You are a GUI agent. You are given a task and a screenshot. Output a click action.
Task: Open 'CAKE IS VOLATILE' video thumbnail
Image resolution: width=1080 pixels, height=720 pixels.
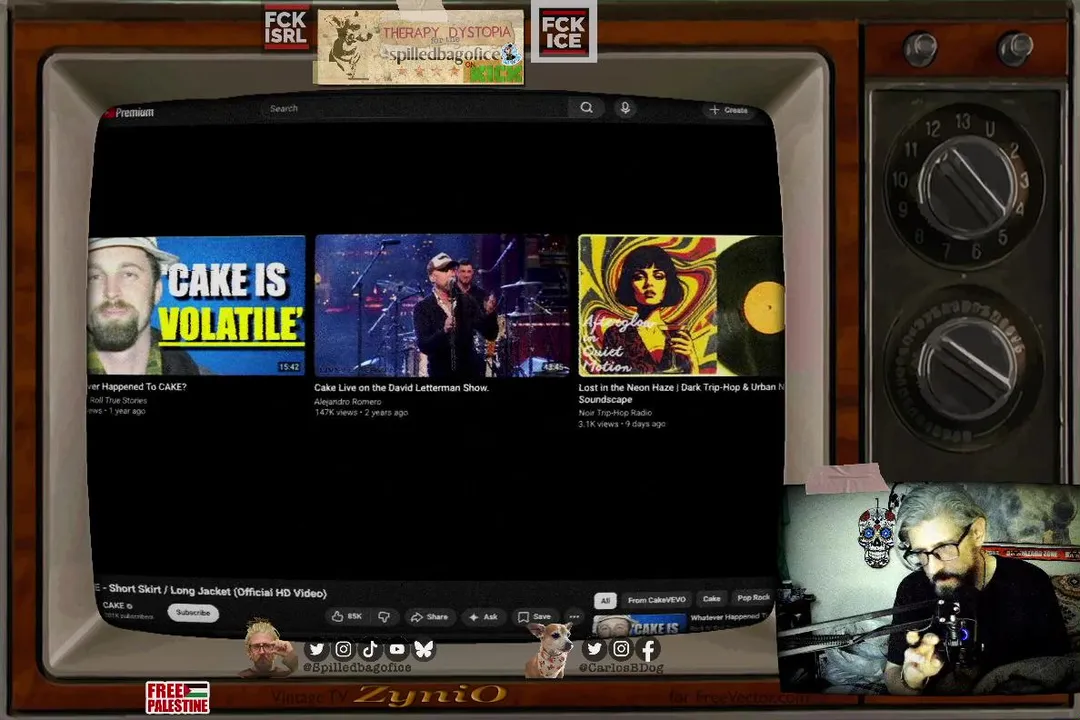click(197, 305)
